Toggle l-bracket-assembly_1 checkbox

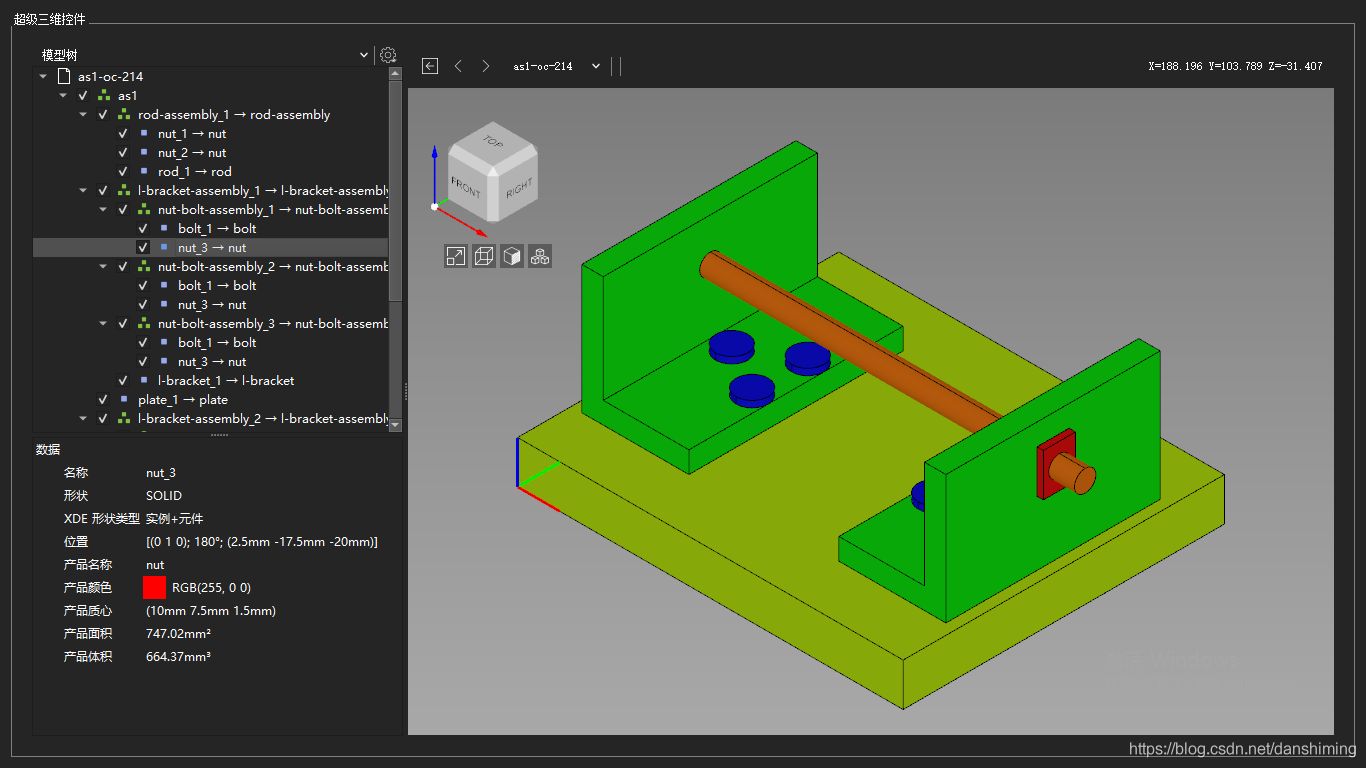click(x=103, y=191)
